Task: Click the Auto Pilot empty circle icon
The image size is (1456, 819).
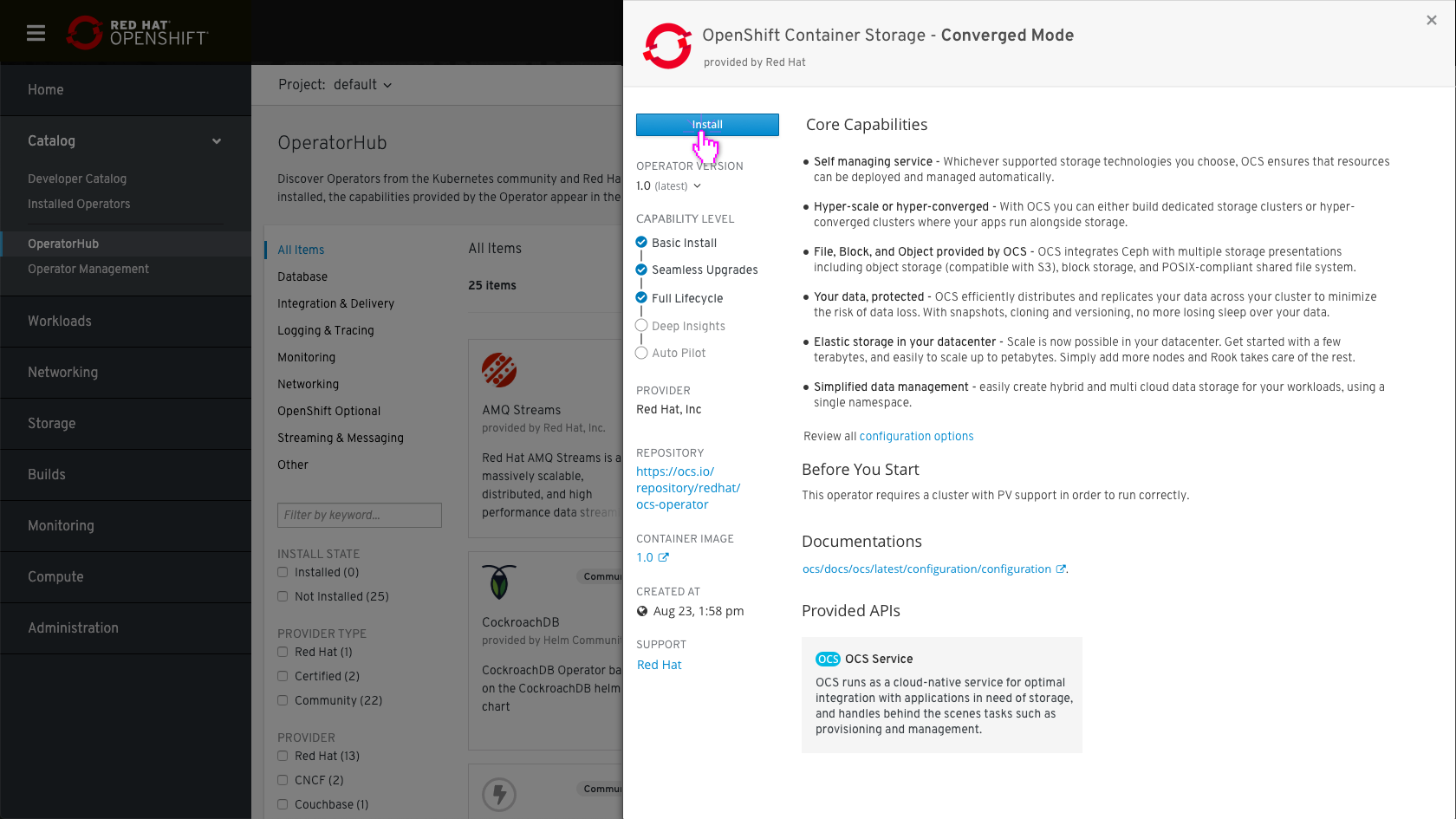Action: 641,353
